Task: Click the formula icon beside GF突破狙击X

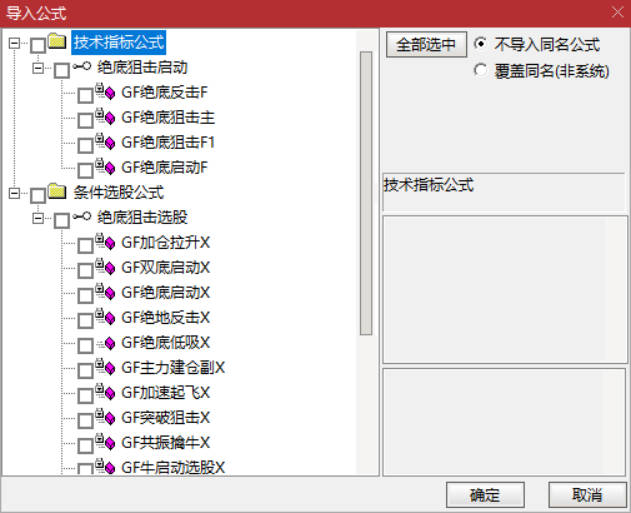Action: tap(105, 417)
